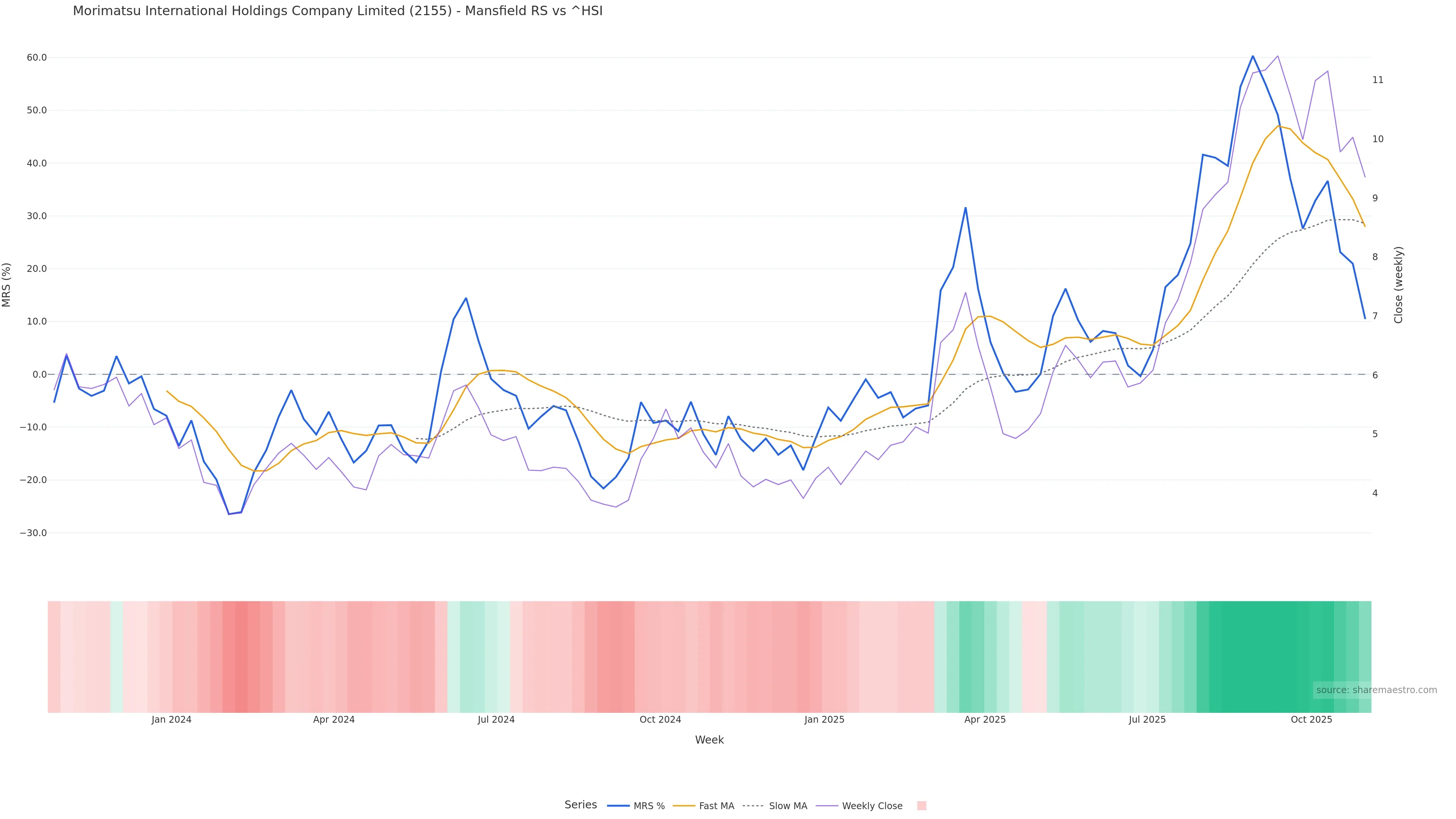Click the orange Fast MA legend line icon
1456x819 pixels.
pyautogui.click(x=684, y=806)
